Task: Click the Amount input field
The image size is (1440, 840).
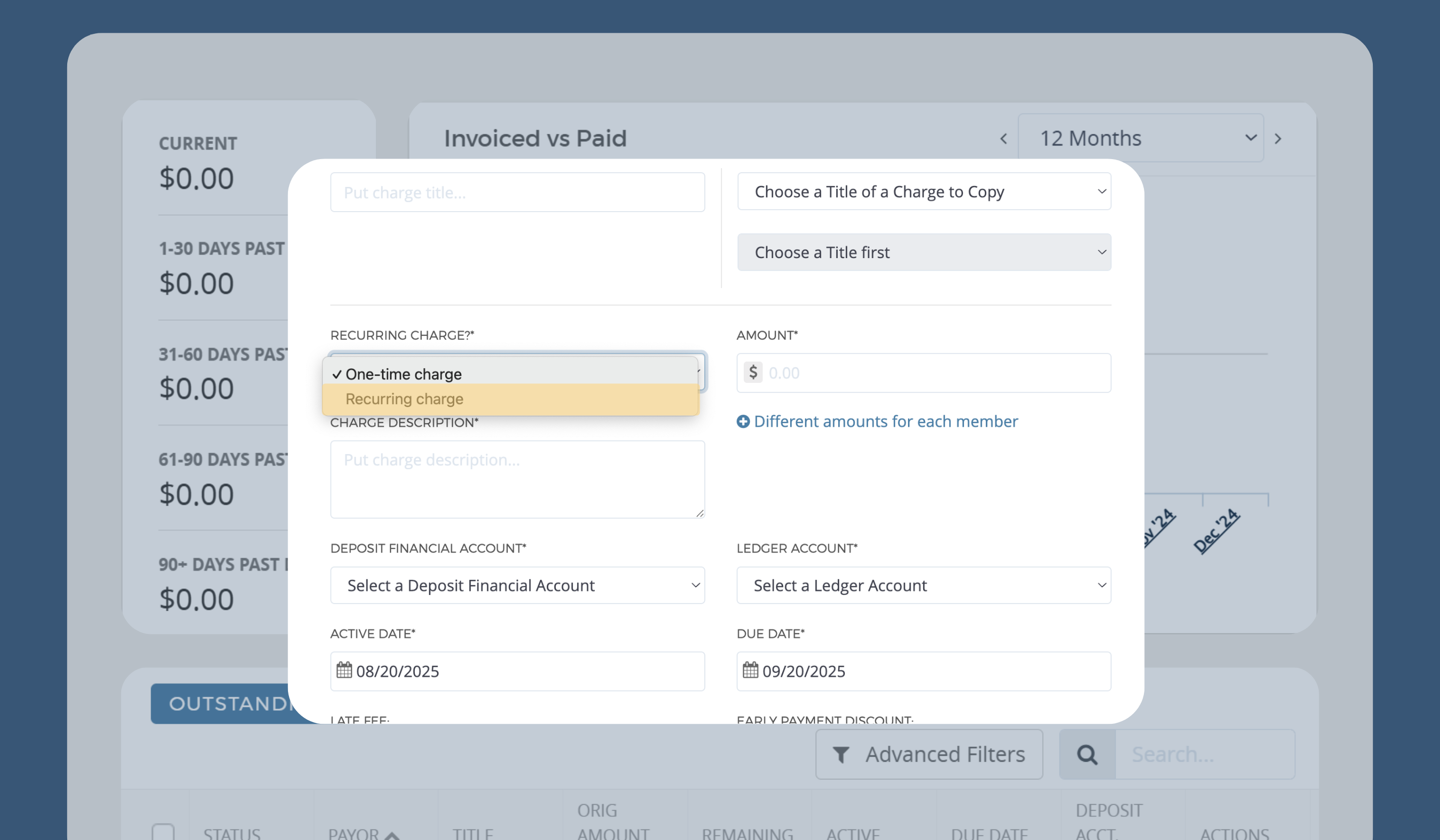Action: click(x=924, y=373)
